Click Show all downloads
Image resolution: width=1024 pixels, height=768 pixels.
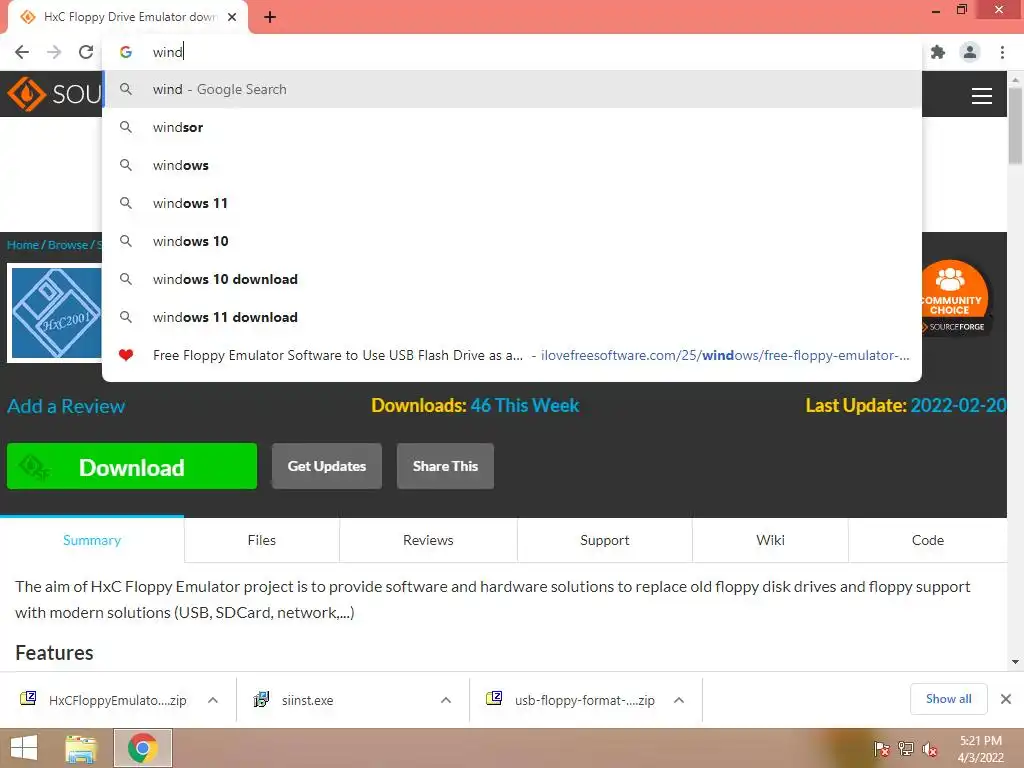948,699
